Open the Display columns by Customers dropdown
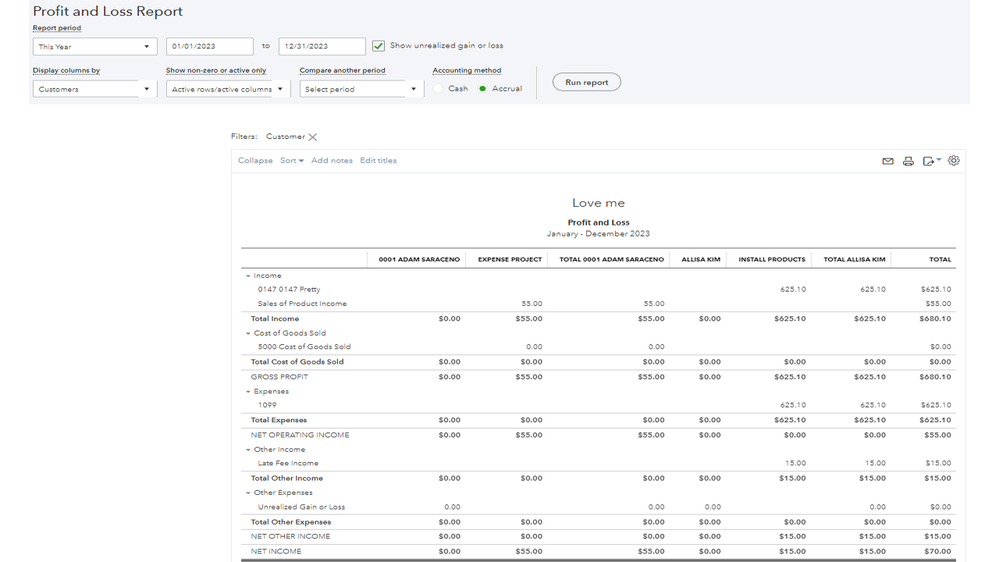999x562 pixels. point(95,89)
